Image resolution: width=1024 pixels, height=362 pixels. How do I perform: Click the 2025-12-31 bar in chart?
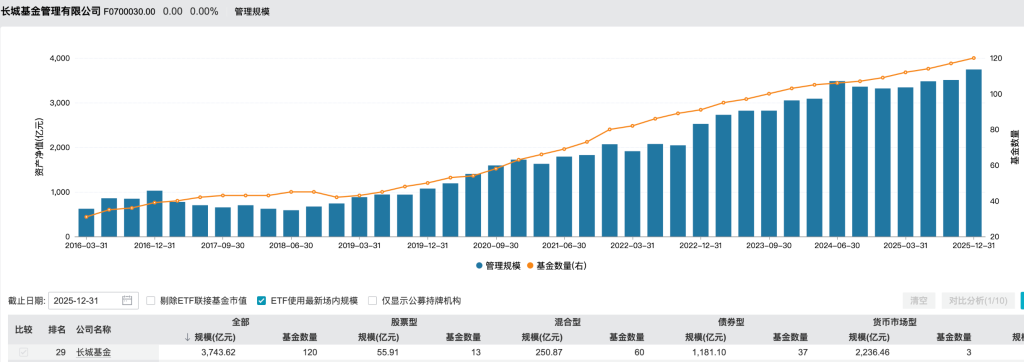click(x=974, y=153)
